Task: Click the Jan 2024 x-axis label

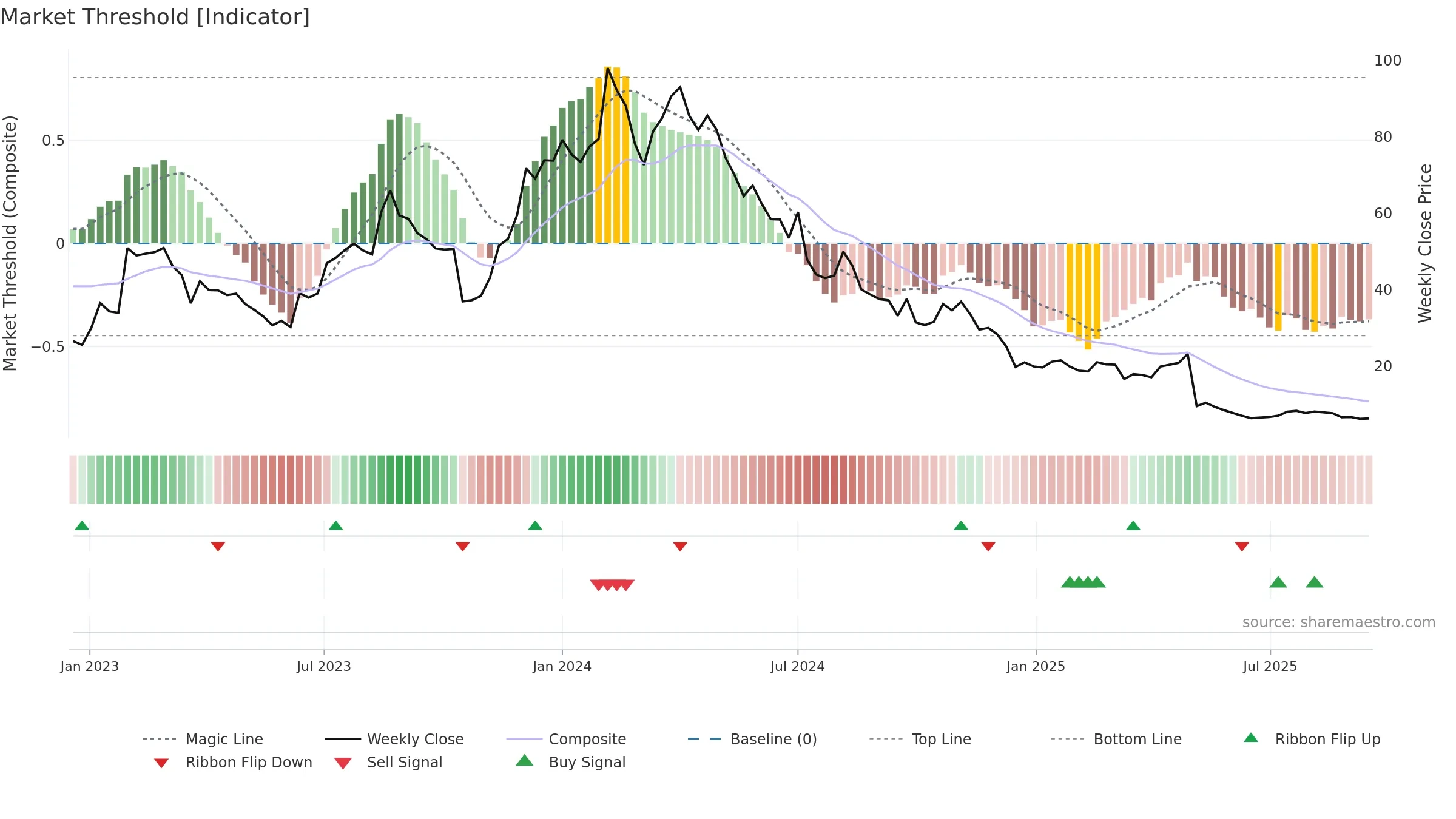Action: click(x=562, y=667)
